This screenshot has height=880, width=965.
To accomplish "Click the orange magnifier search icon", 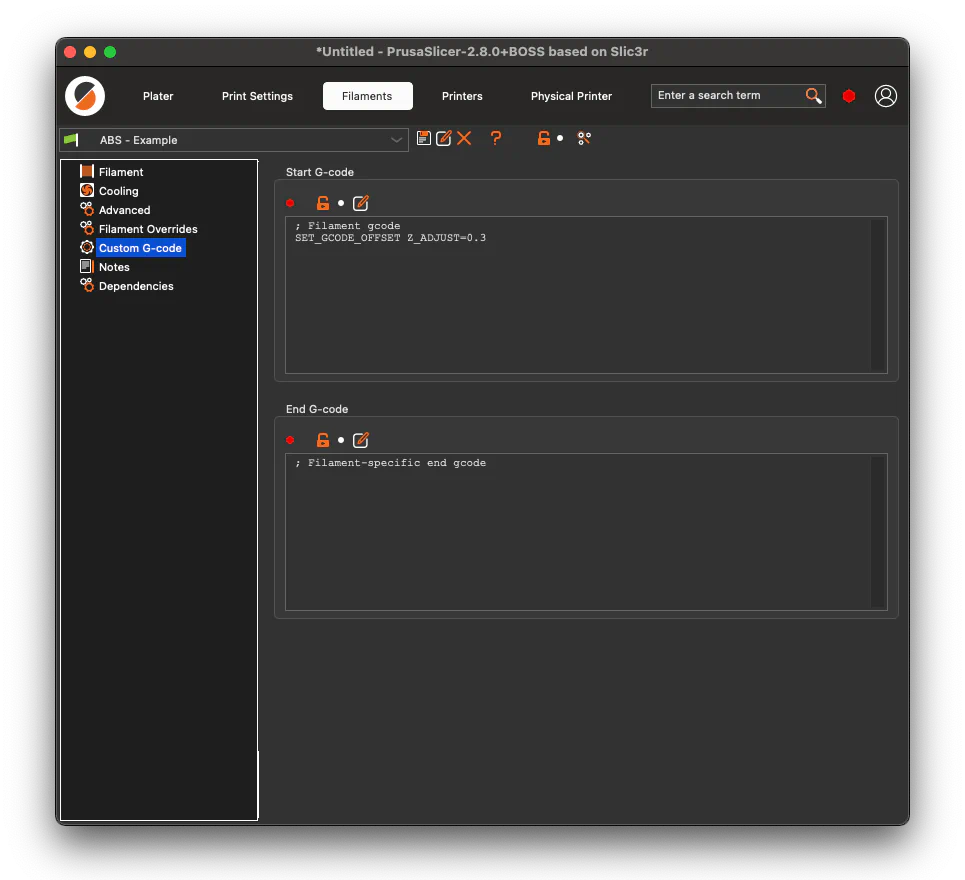I will (x=814, y=95).
